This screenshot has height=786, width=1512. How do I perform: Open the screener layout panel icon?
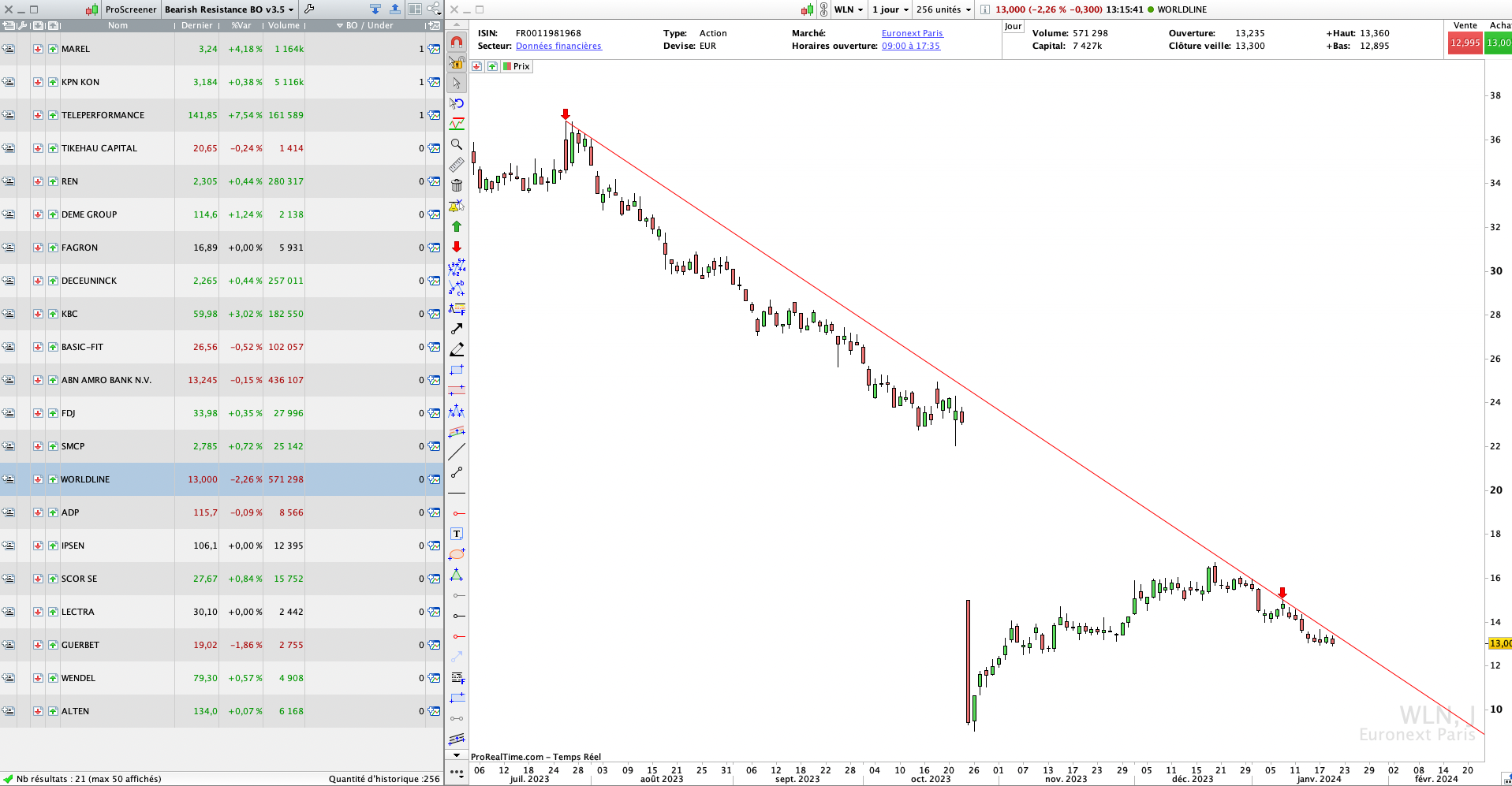(x=415, y=9)
